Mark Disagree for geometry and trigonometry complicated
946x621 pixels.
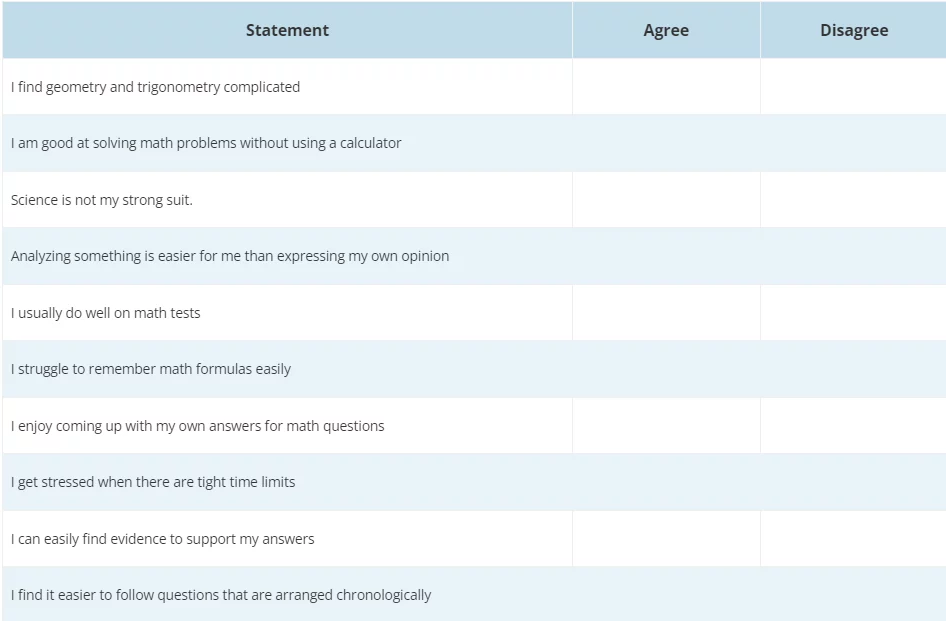tap(853, 86)
